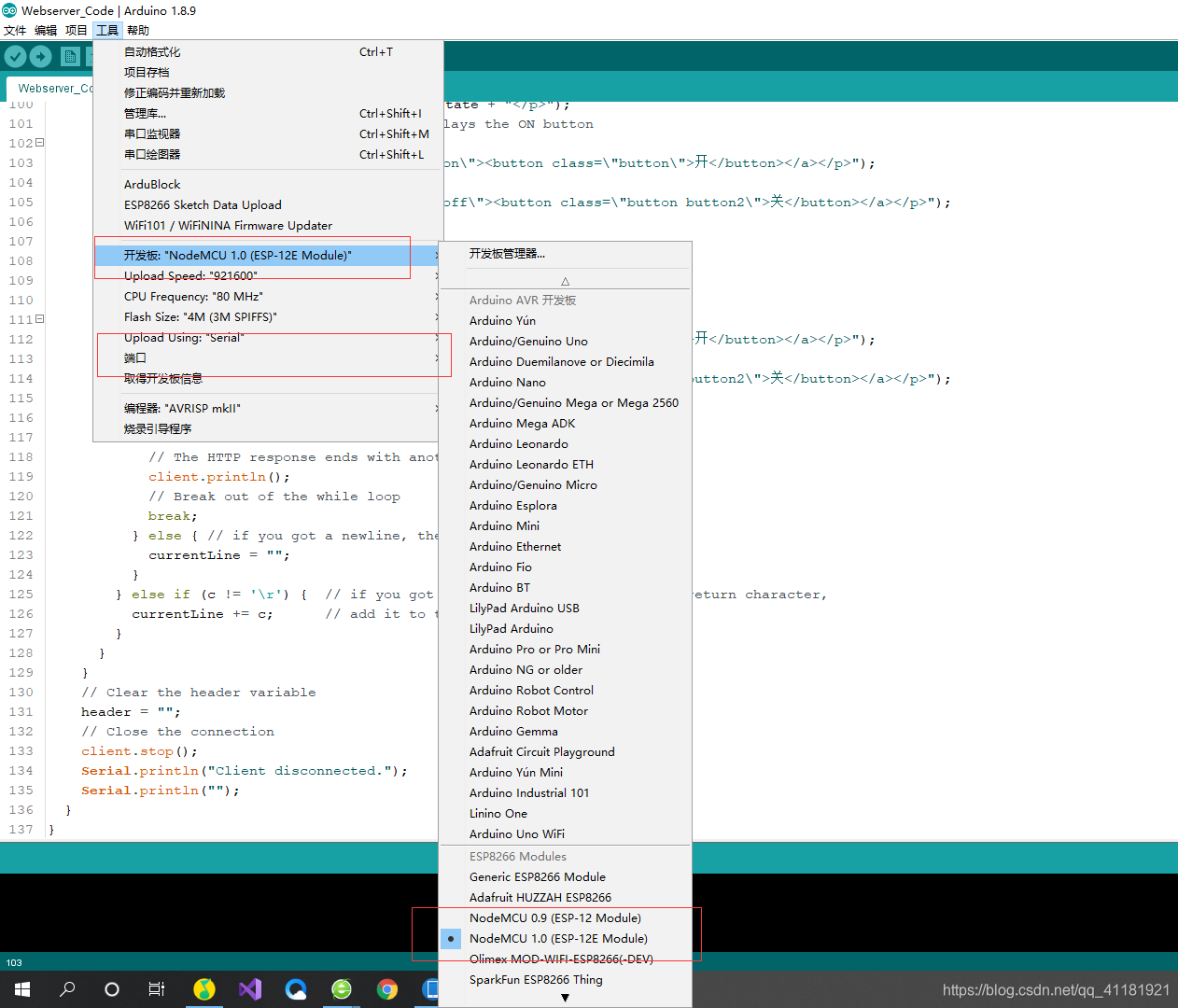Click the Verify (checkmark) toolbar icon

click(x=15, y=56)
